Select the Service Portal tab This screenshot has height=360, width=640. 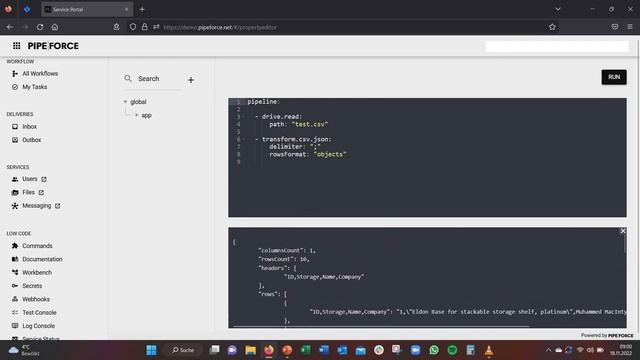[87, 9]
